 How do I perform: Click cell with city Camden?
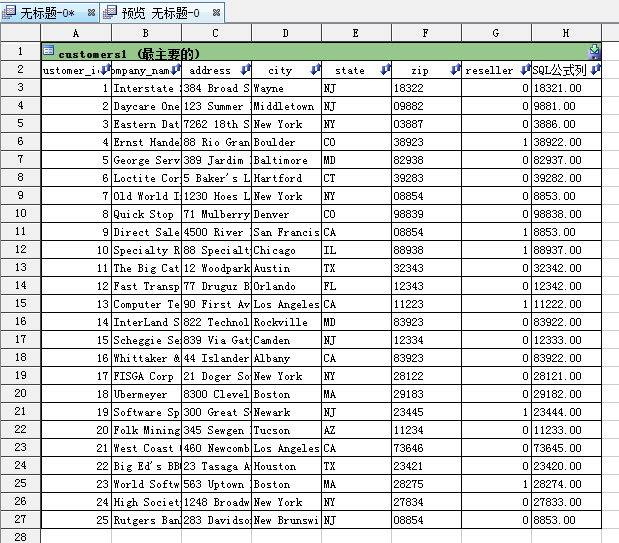[286, 340]
